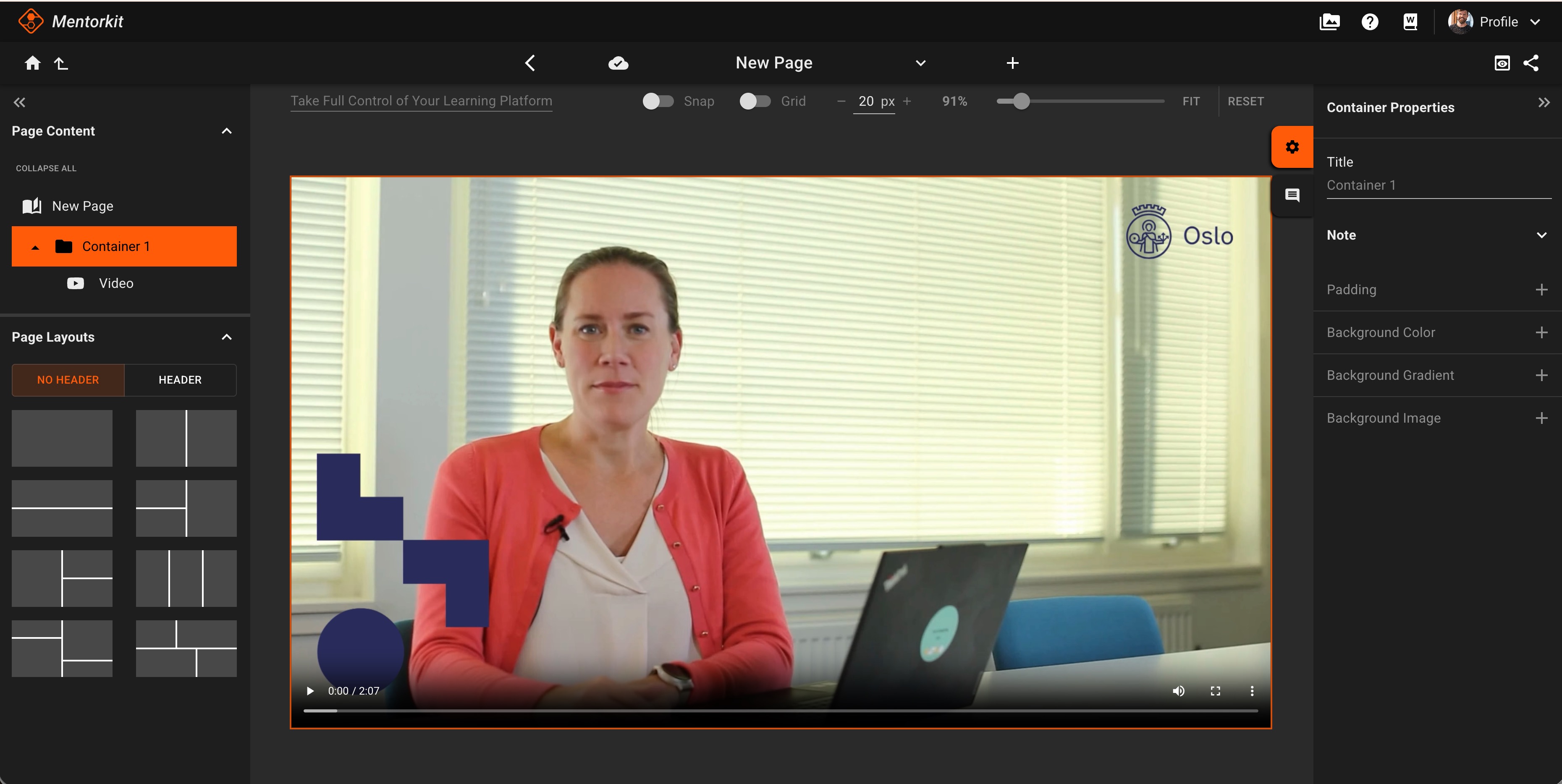The height and width of the screenshot is (784, 1562).
Task: Open the New Page dropdown
Action: 920,63
